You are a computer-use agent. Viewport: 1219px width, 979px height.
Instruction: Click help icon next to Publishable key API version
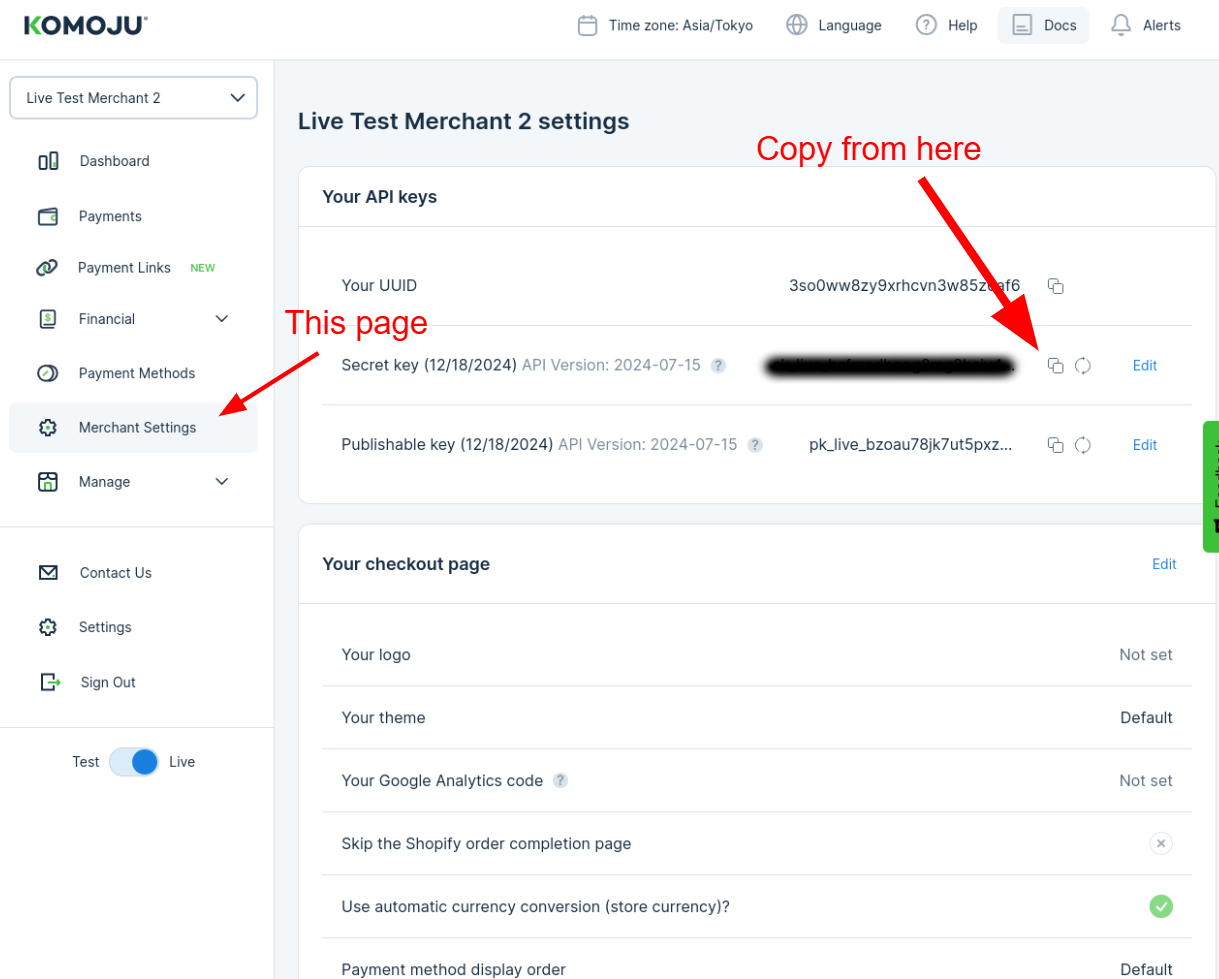755,445
